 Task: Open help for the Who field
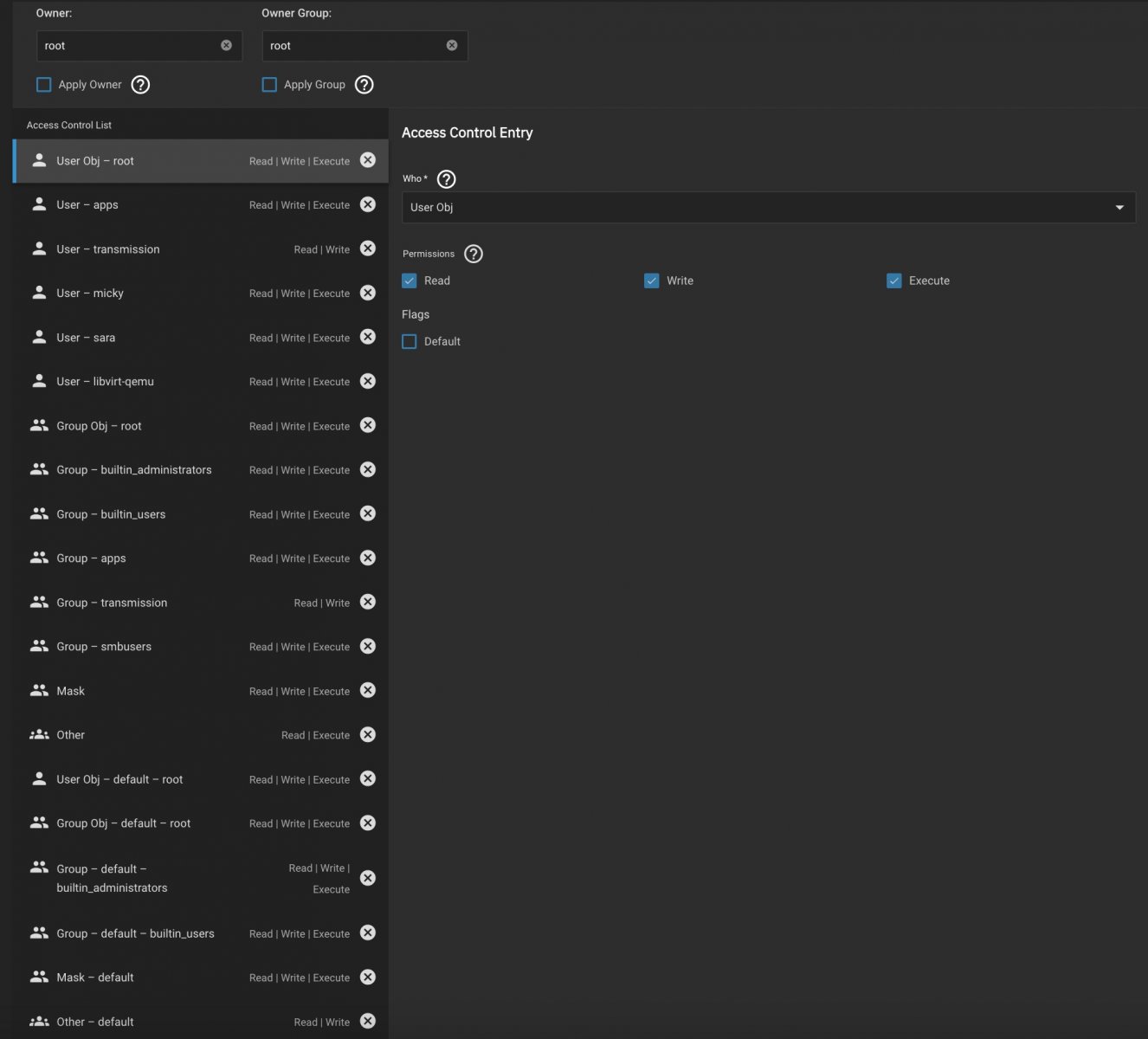(446, 179)
